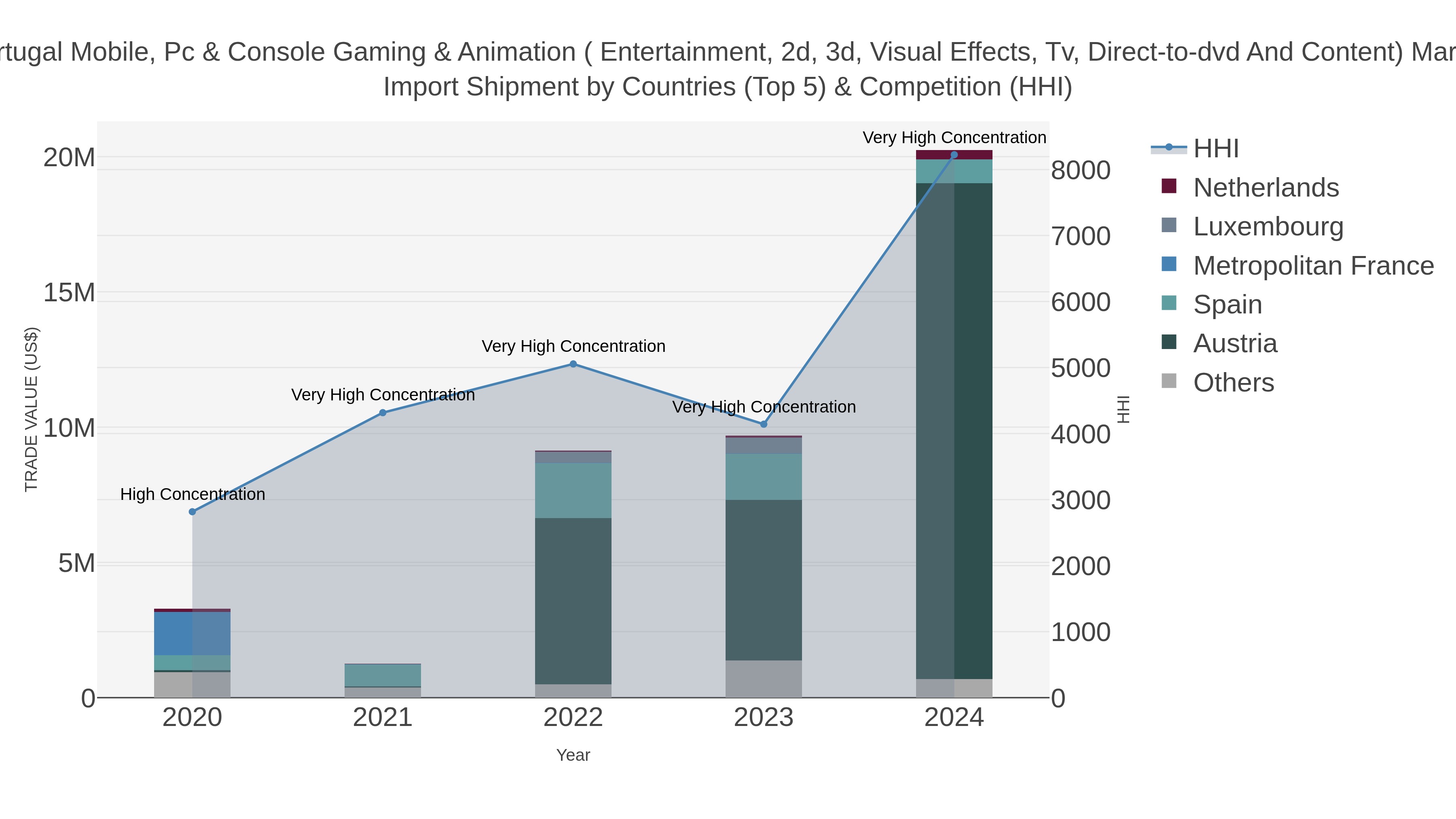Click the 'TRADE VALUE (US$)' axis title
This screenshot has height=819, width=1456.
tap(31, 409)
